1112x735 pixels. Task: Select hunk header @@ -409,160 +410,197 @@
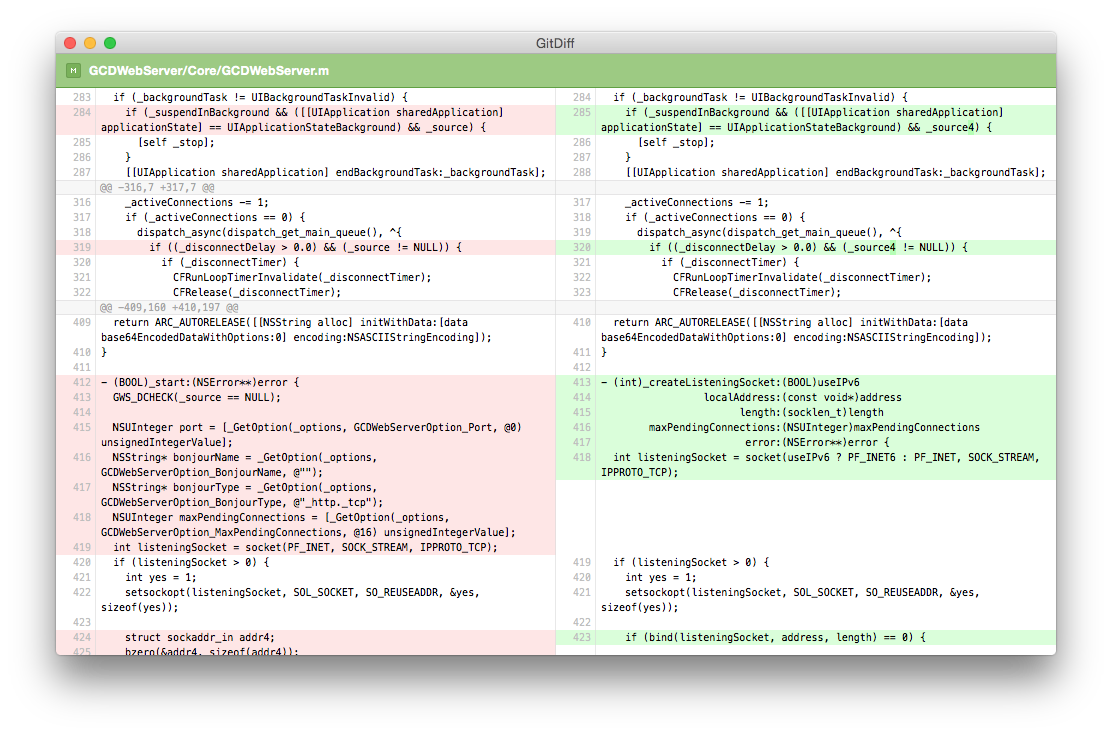click(168, 307)
